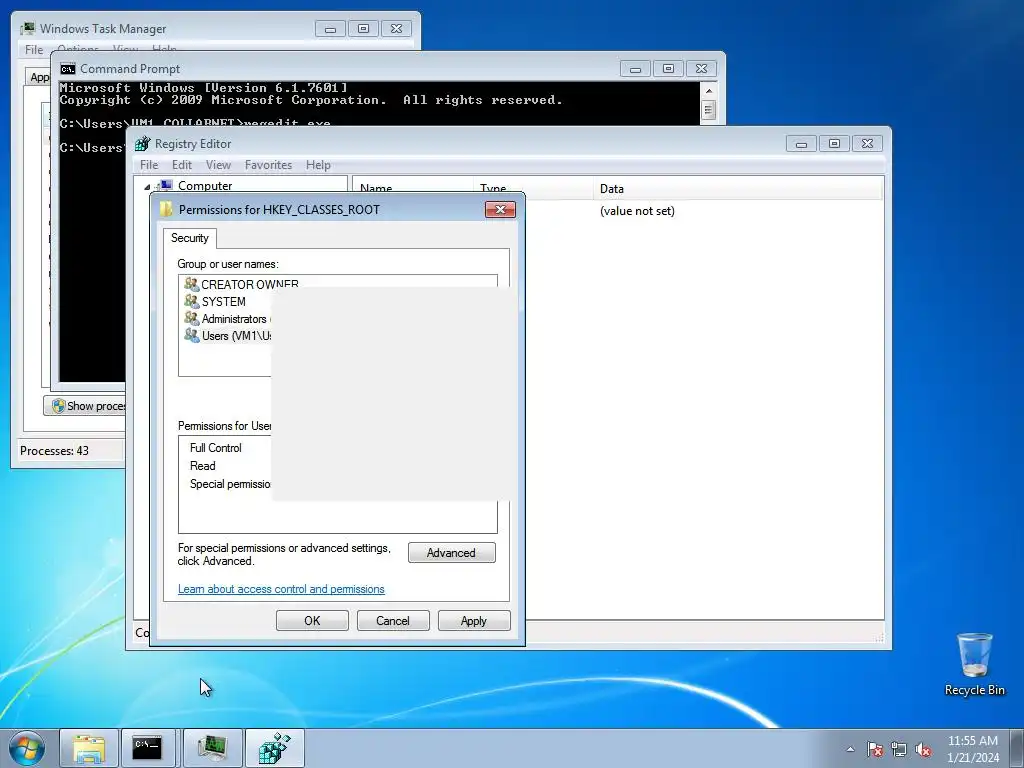Switch to Command Prompt taskbar icon
Viewport: 1024px width, 768px height.
[x=147, y=748]
